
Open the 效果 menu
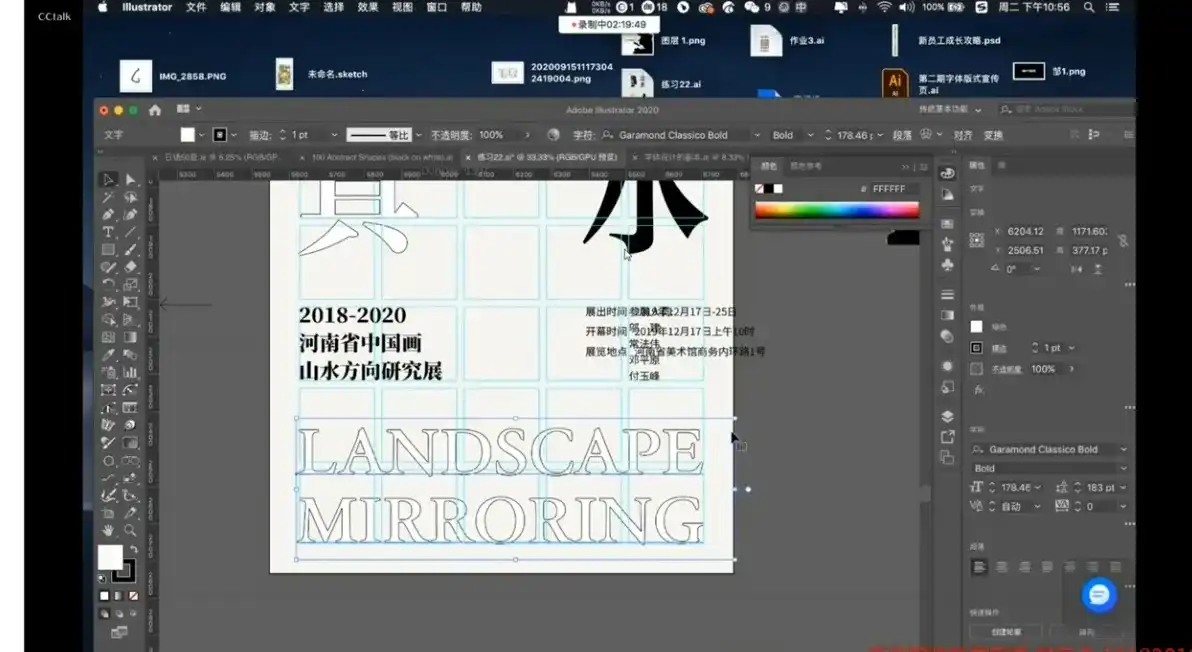tap(366, 8)
